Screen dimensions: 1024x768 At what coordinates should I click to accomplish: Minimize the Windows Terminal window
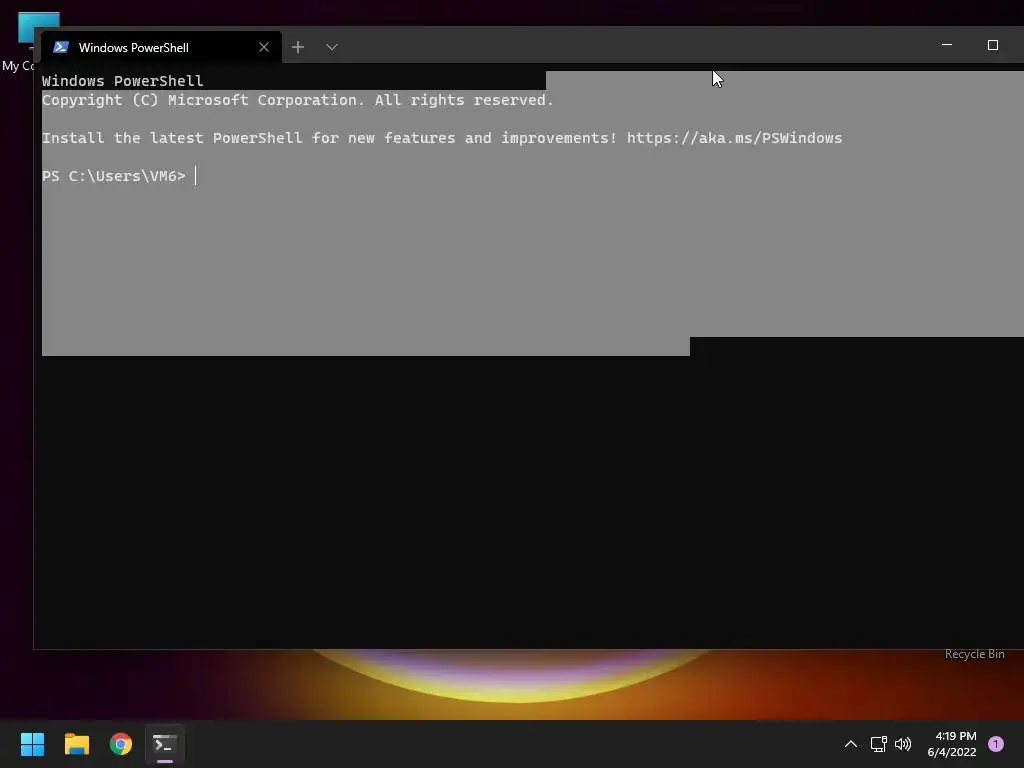[x=947, y=45]
